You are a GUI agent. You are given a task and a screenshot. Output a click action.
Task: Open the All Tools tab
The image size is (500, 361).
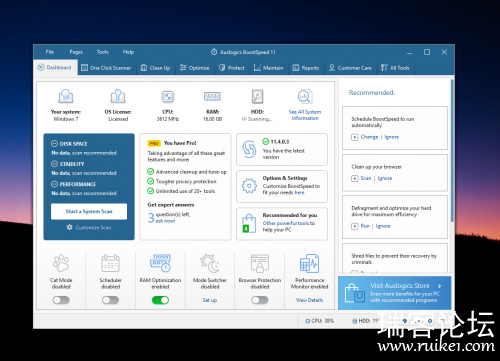coord(395,68)
